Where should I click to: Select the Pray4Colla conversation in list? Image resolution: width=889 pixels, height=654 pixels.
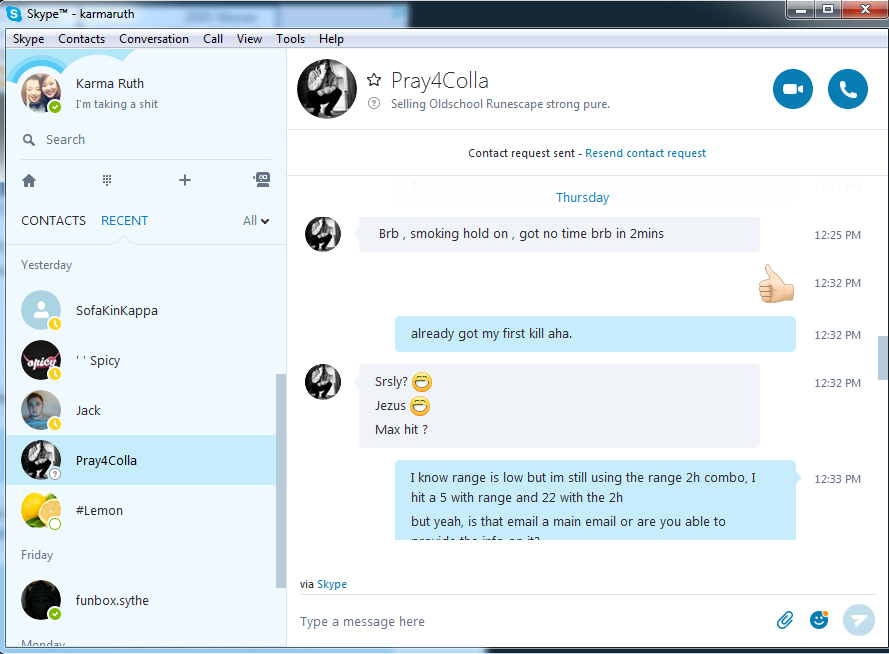141,460
